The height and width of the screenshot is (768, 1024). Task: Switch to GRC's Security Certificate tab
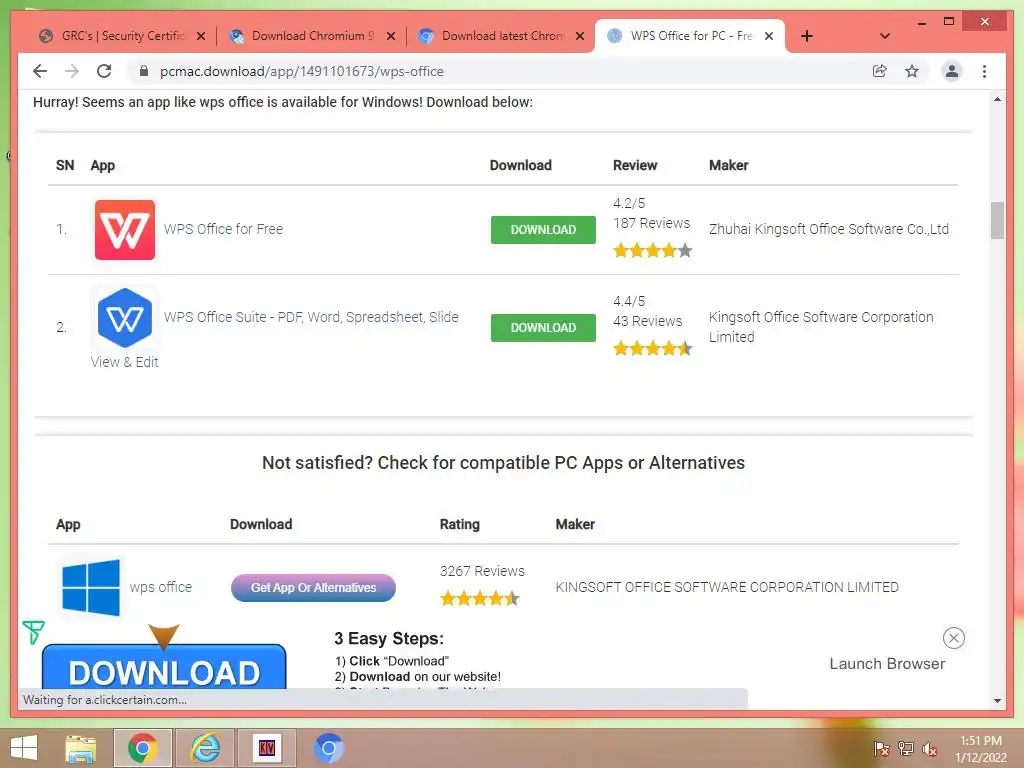(x=121, y=36)
